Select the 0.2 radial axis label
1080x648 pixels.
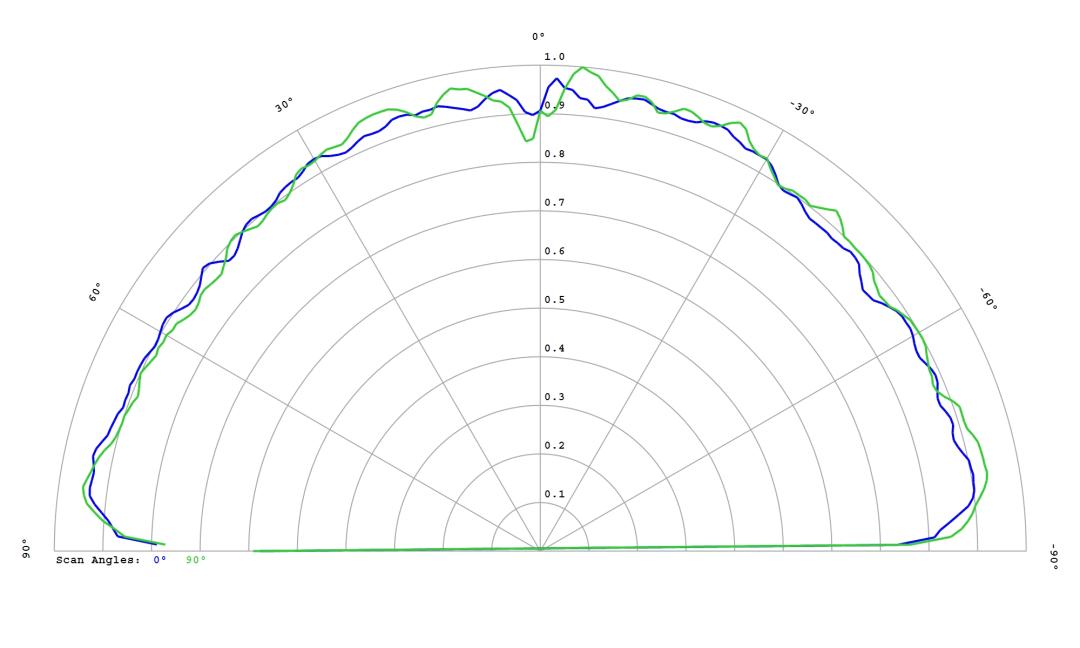tap(554, 446)
